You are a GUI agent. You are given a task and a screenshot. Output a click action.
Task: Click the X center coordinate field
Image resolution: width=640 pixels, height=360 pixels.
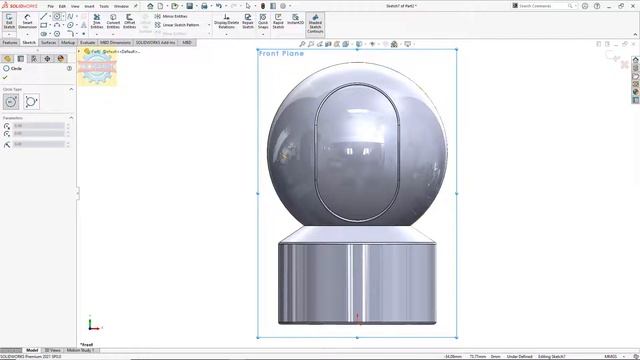click(x=39, y=126)
